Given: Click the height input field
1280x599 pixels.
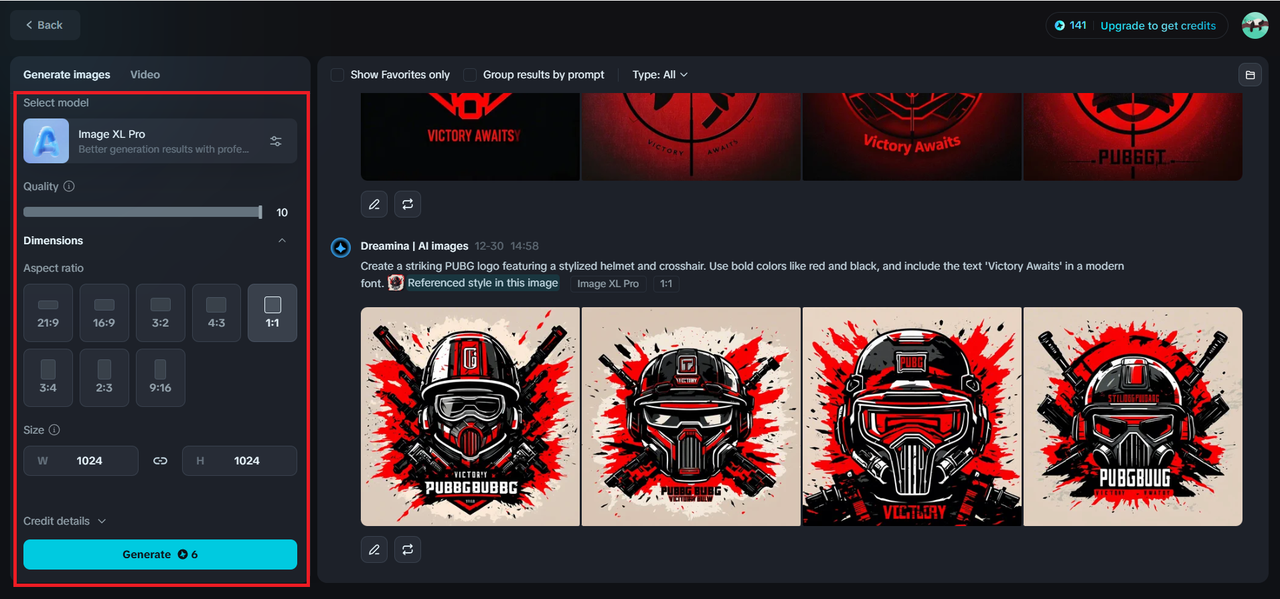Looking at the screenshot, I should click(239, 461).
